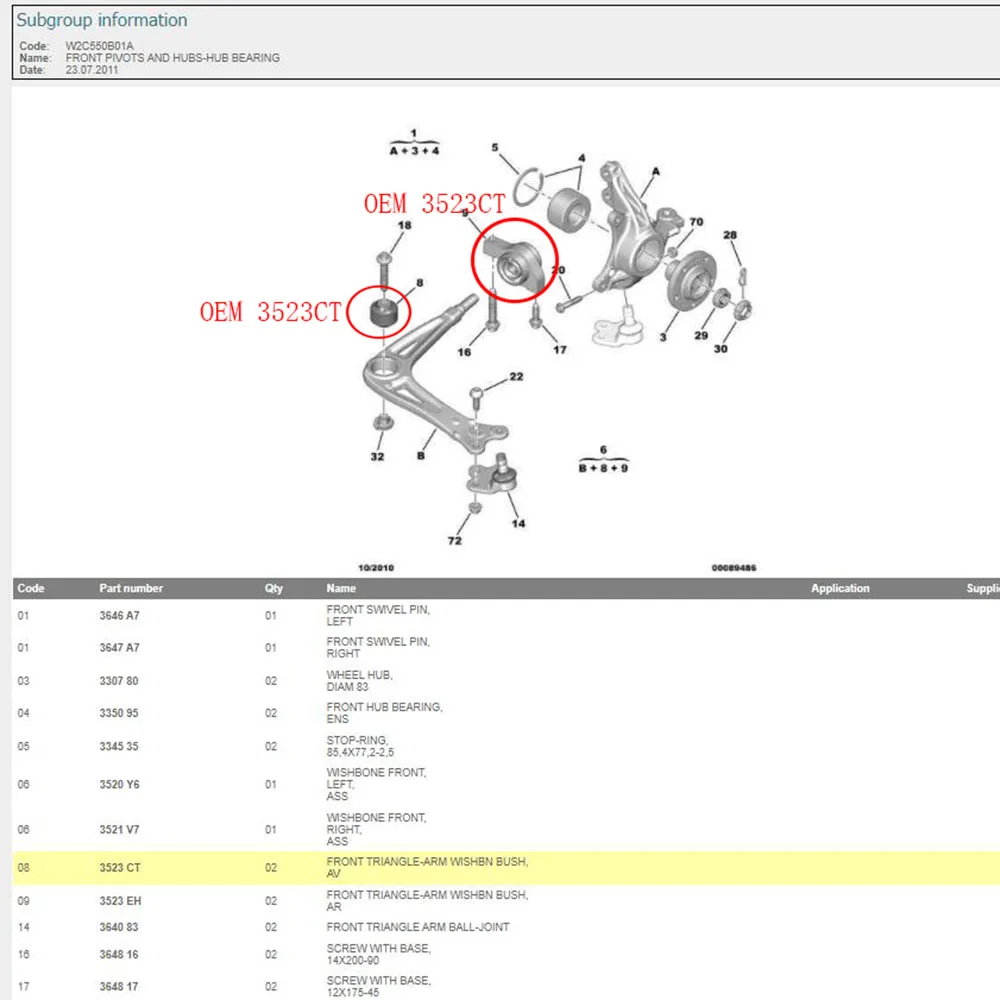Select the highlighted 3523 CT table row
The height and width of the screenshot is (1000, 1000).
point(506,867)
